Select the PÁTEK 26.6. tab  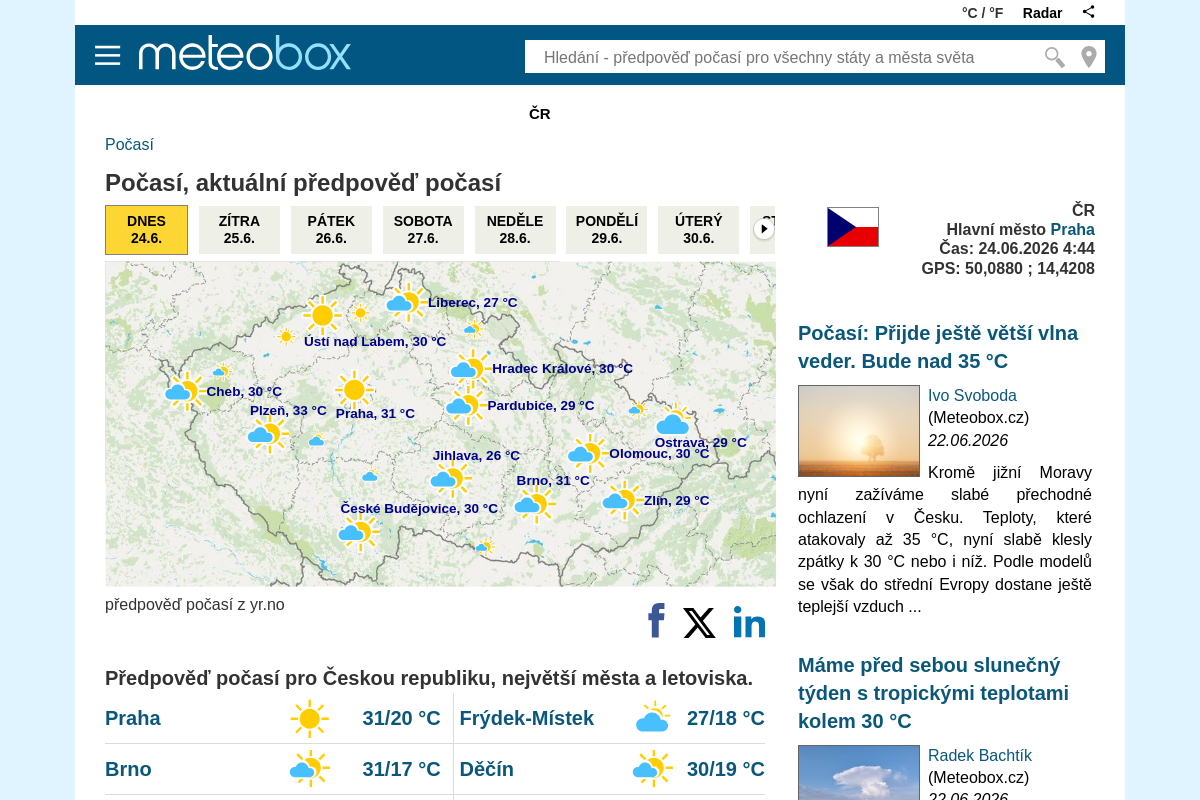click(331, 230)
